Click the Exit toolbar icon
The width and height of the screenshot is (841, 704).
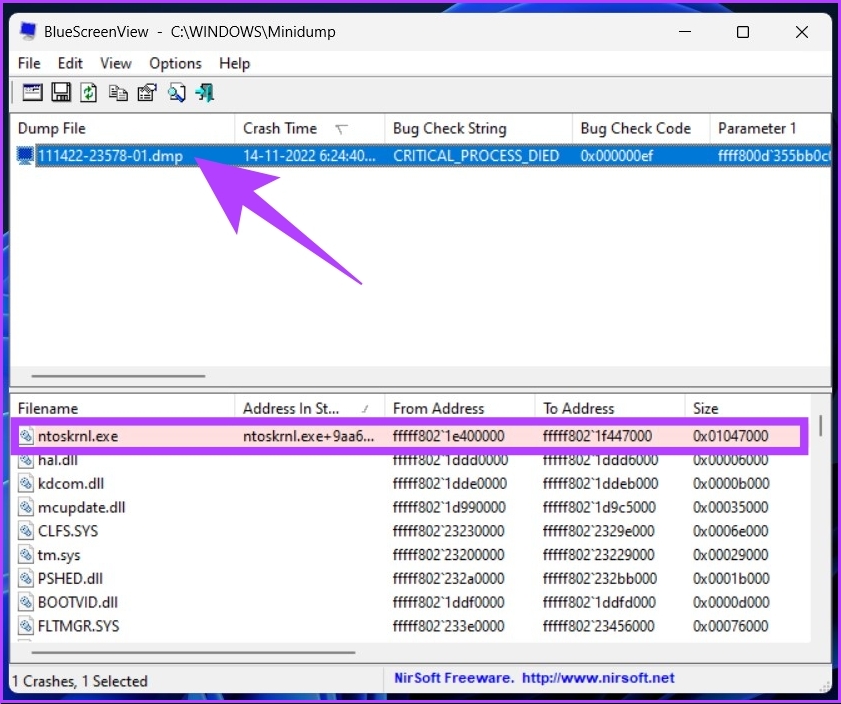[x=205, y=93]
